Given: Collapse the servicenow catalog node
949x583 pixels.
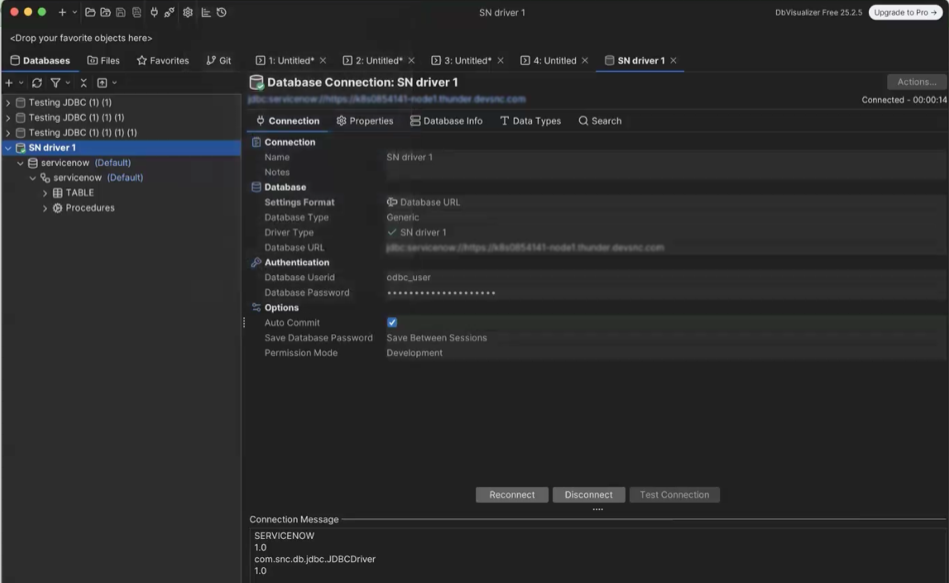Looking at the screenshot, I should 20,163.
